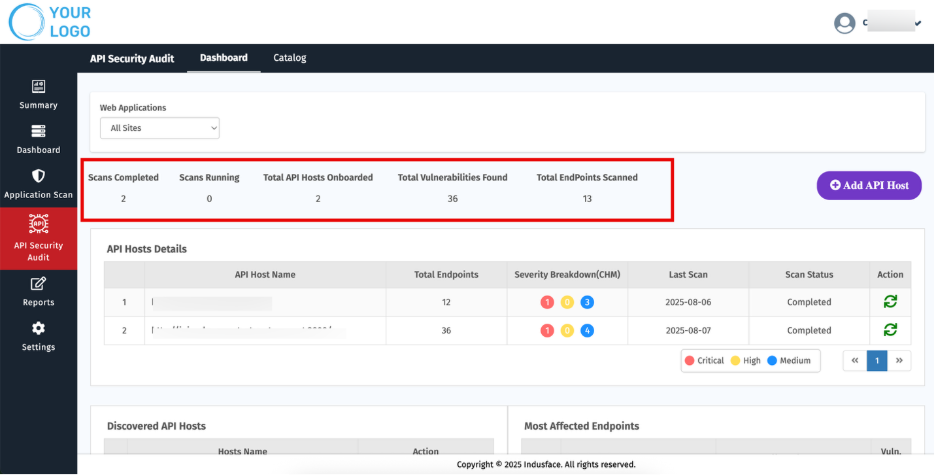Rescan host in row 2 with refresh icon
The width and height of the screenshot is (936, 475).
[x=890, y=329]
